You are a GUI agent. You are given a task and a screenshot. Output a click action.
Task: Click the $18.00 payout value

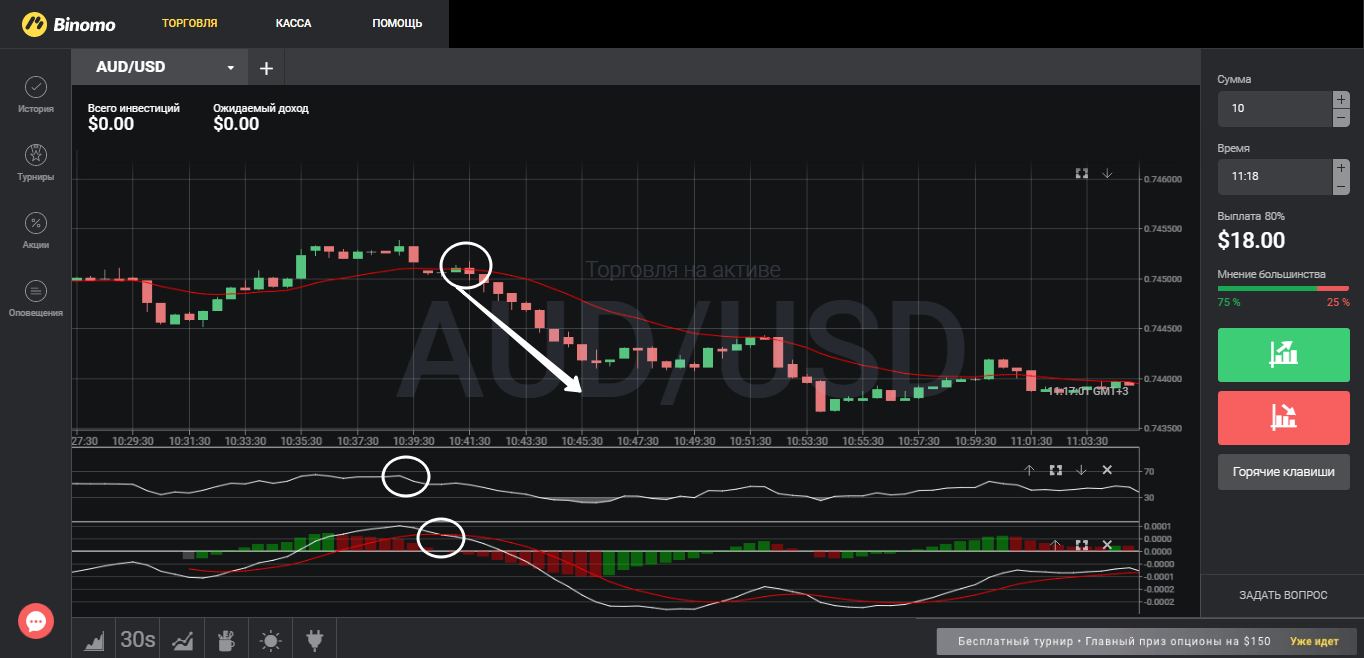[1251, 240]
